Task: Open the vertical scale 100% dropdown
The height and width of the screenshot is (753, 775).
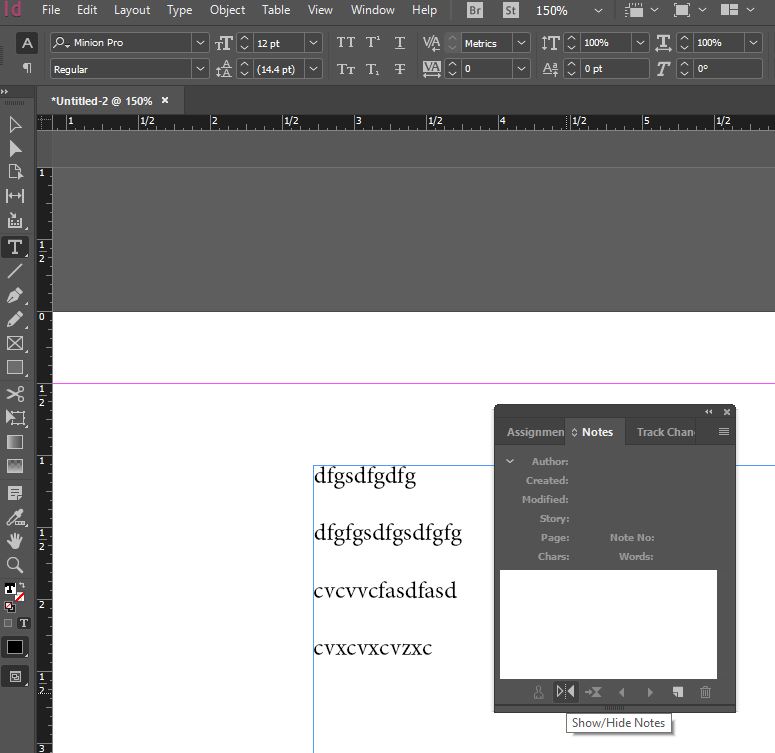Action: point(640,43)
